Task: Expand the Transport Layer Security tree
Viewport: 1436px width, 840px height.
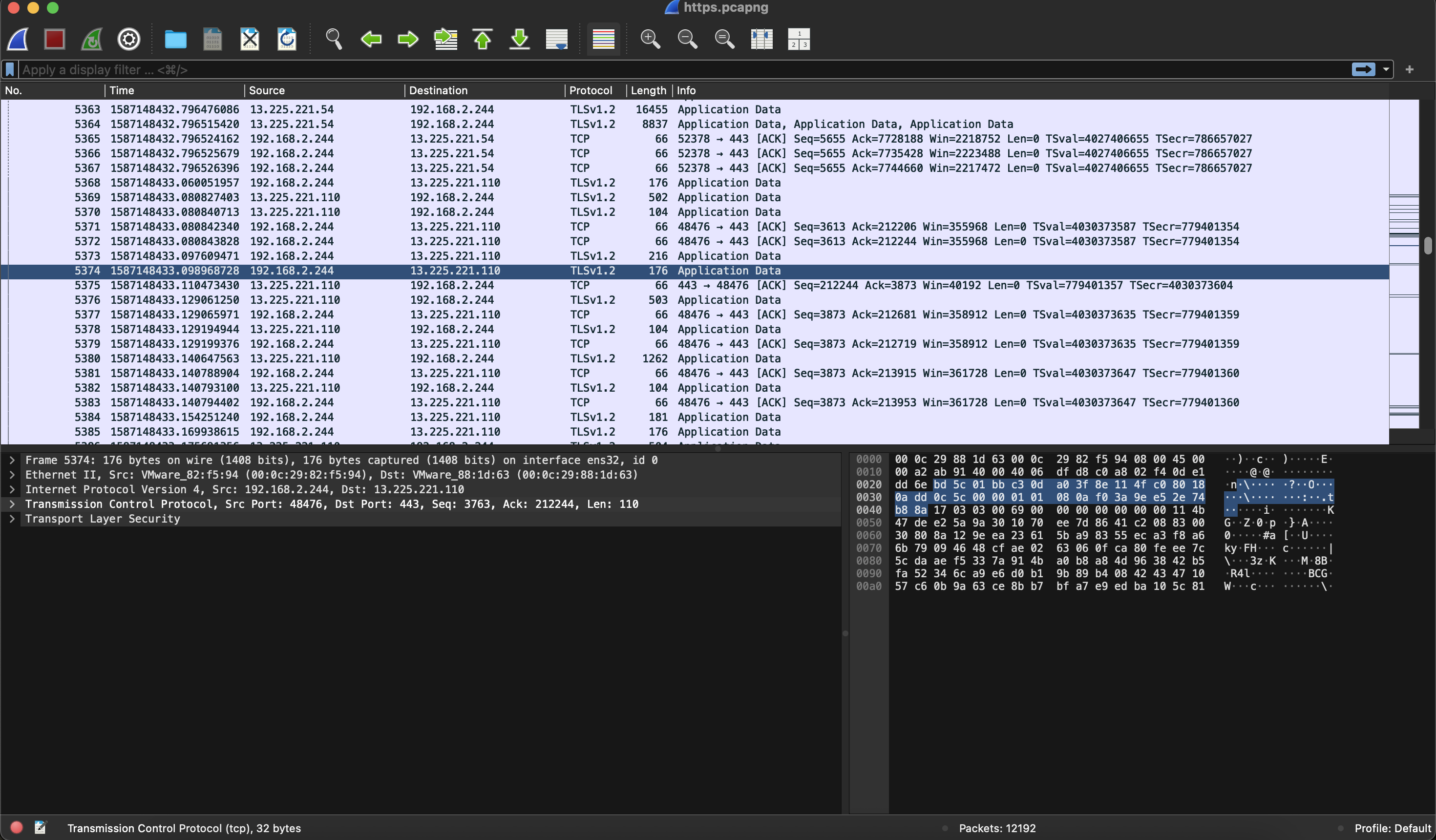Action: pos(12,519)
